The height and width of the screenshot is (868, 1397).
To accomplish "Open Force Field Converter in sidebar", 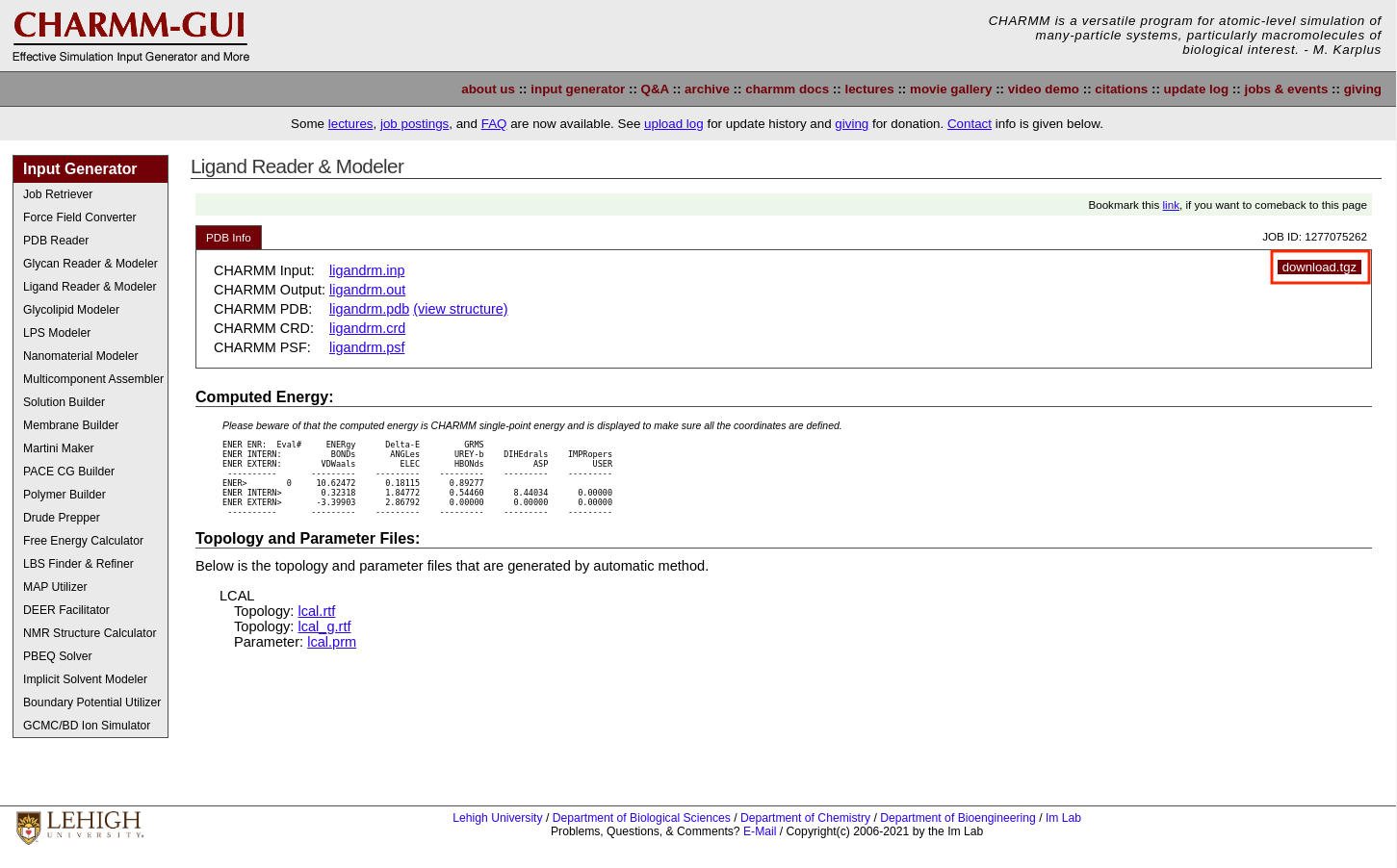I will [x=91, y=217].
